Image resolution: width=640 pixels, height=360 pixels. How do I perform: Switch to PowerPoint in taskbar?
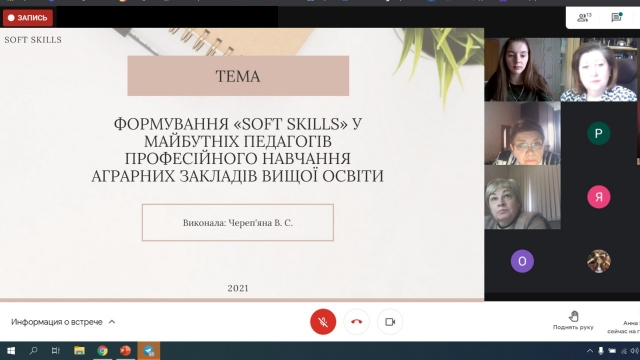(x=125, y=351)
